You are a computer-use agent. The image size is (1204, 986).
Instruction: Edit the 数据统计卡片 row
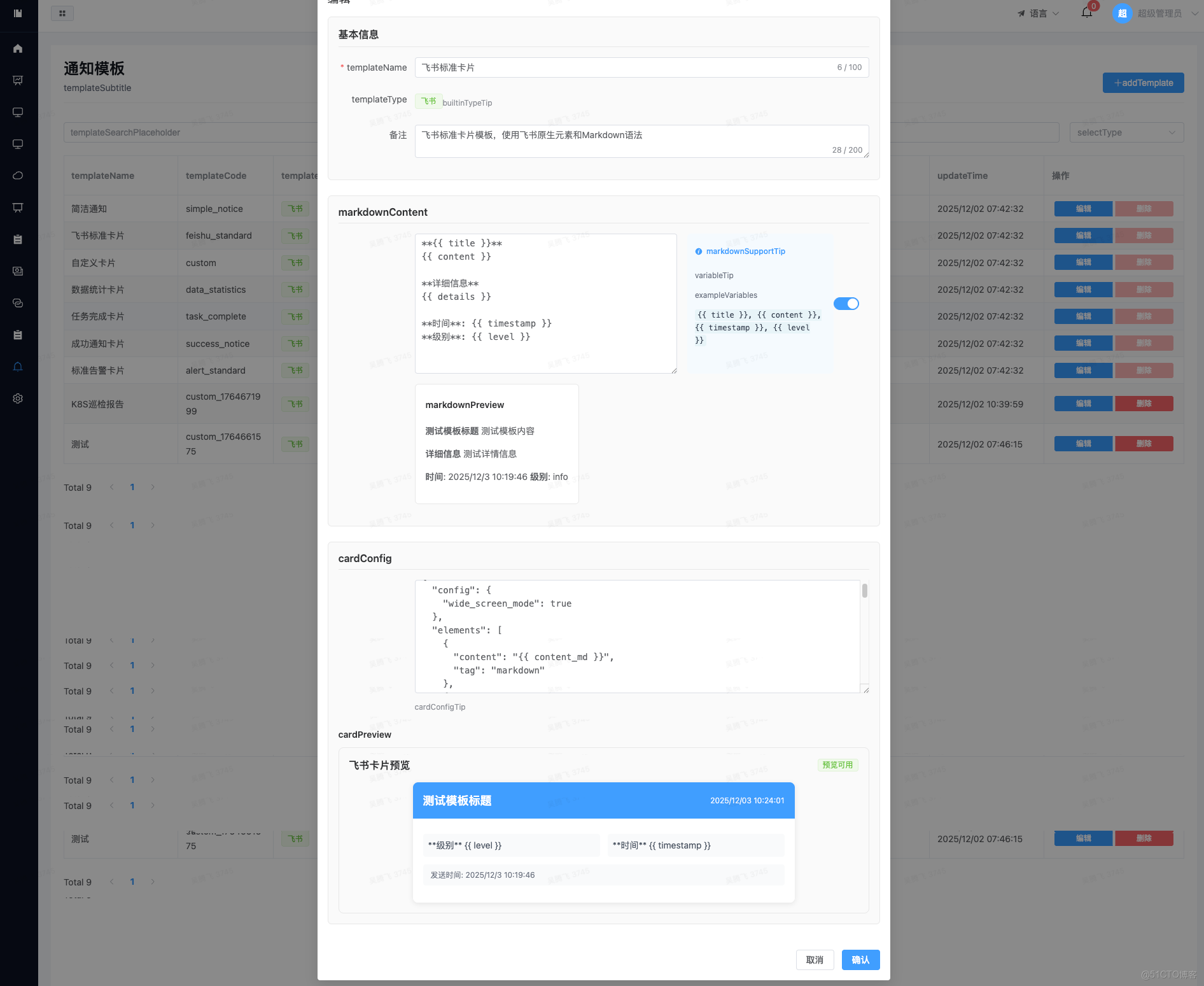pos(1083,290)
